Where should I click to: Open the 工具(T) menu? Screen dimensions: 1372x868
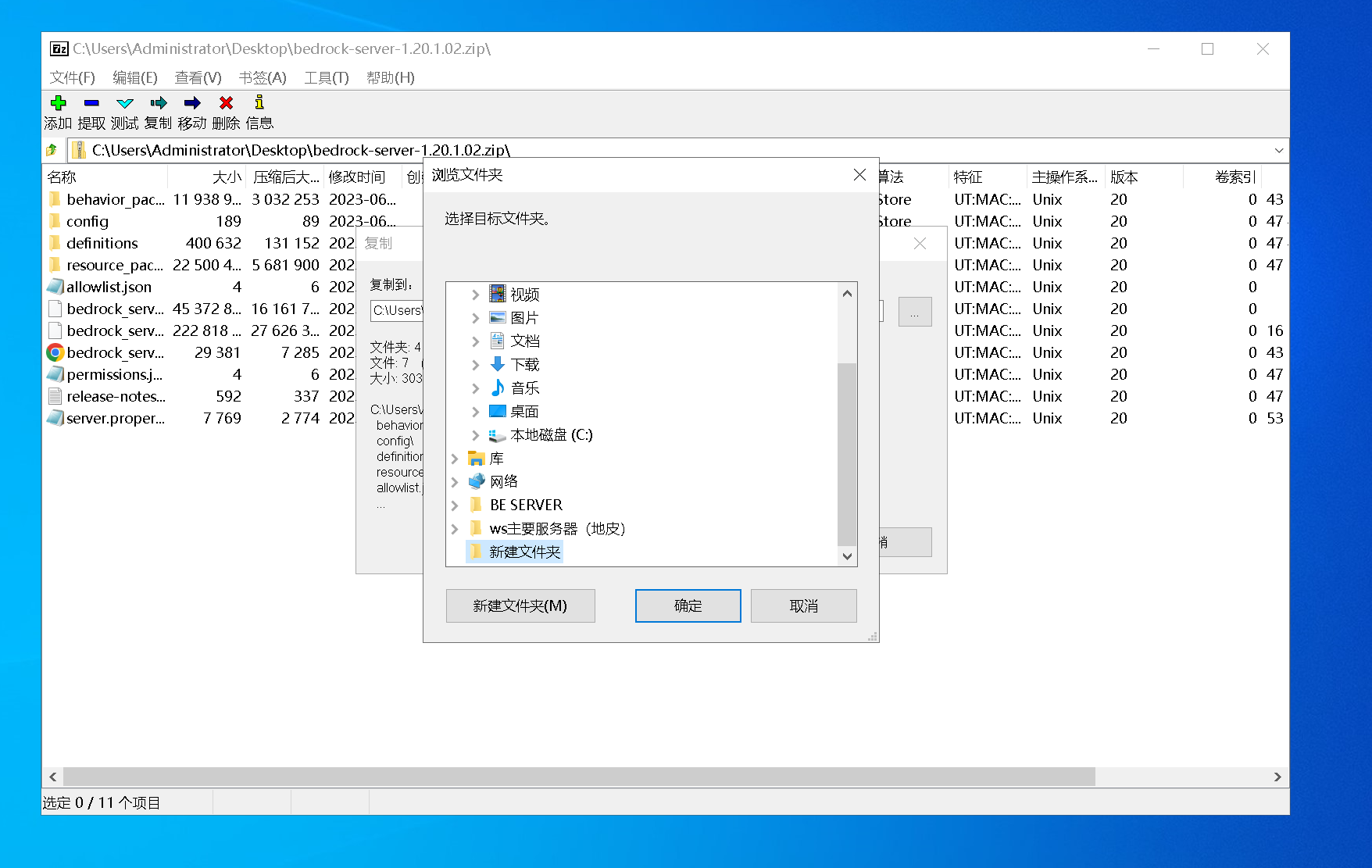tap(326, 77)
